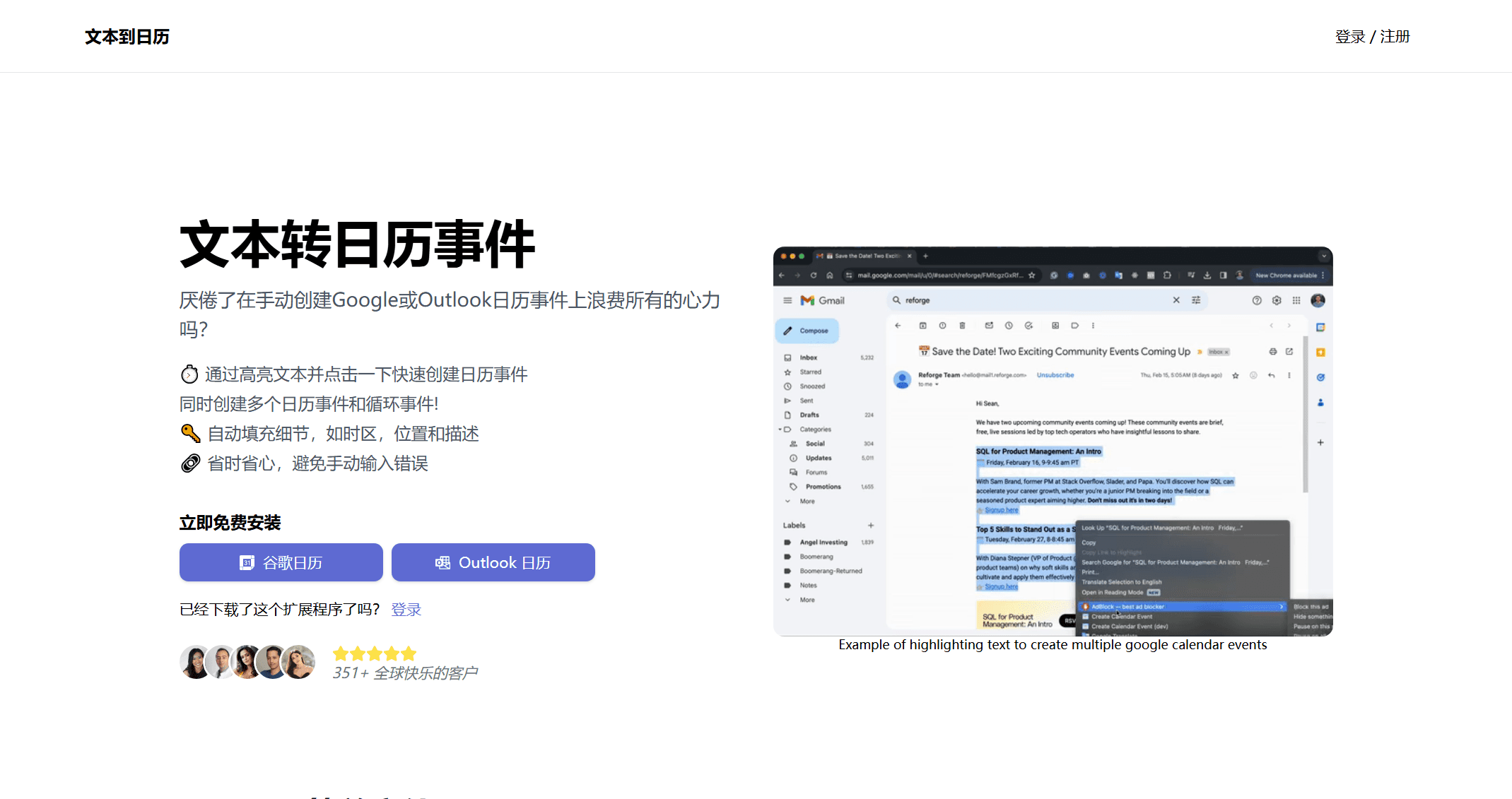Expand the 'More' item under Gmail Categories
Image resolution: width=1512 pixels, height=799 pixels.
point(807,502)
